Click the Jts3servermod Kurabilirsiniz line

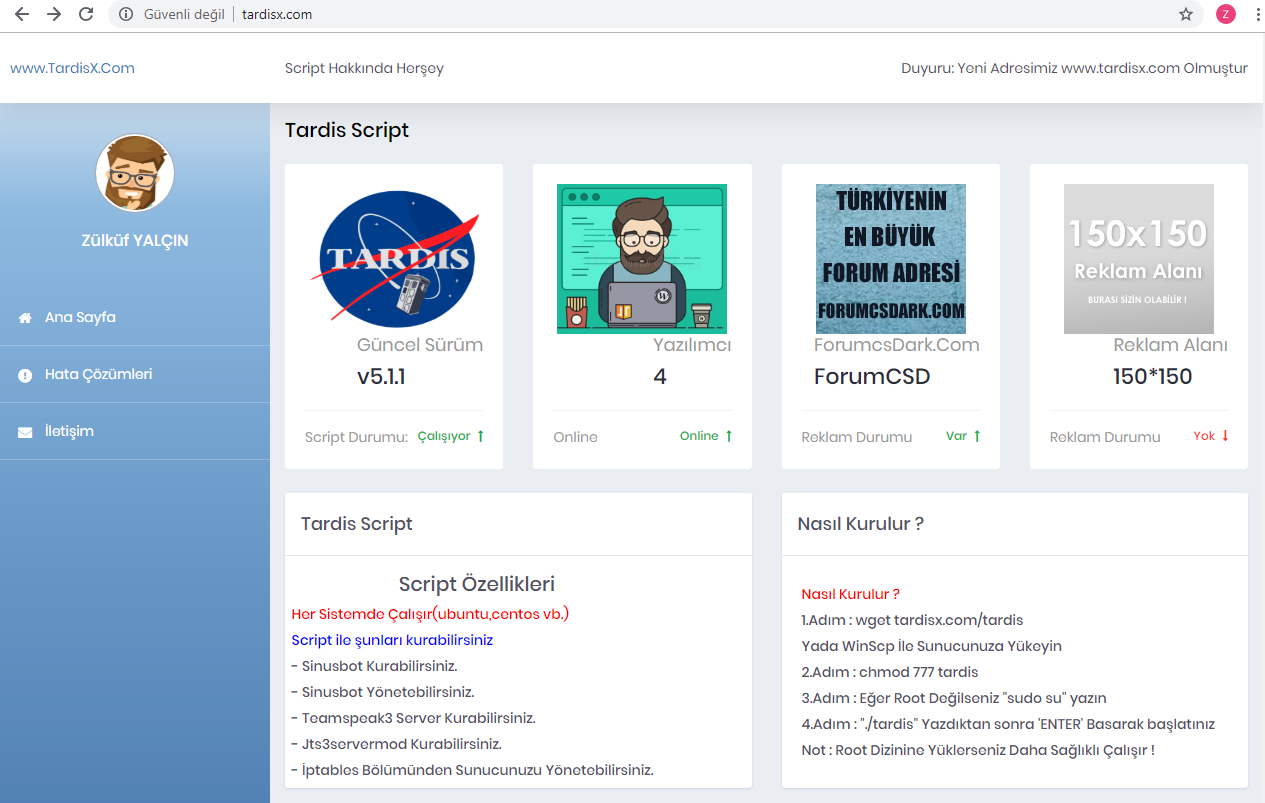397,744
